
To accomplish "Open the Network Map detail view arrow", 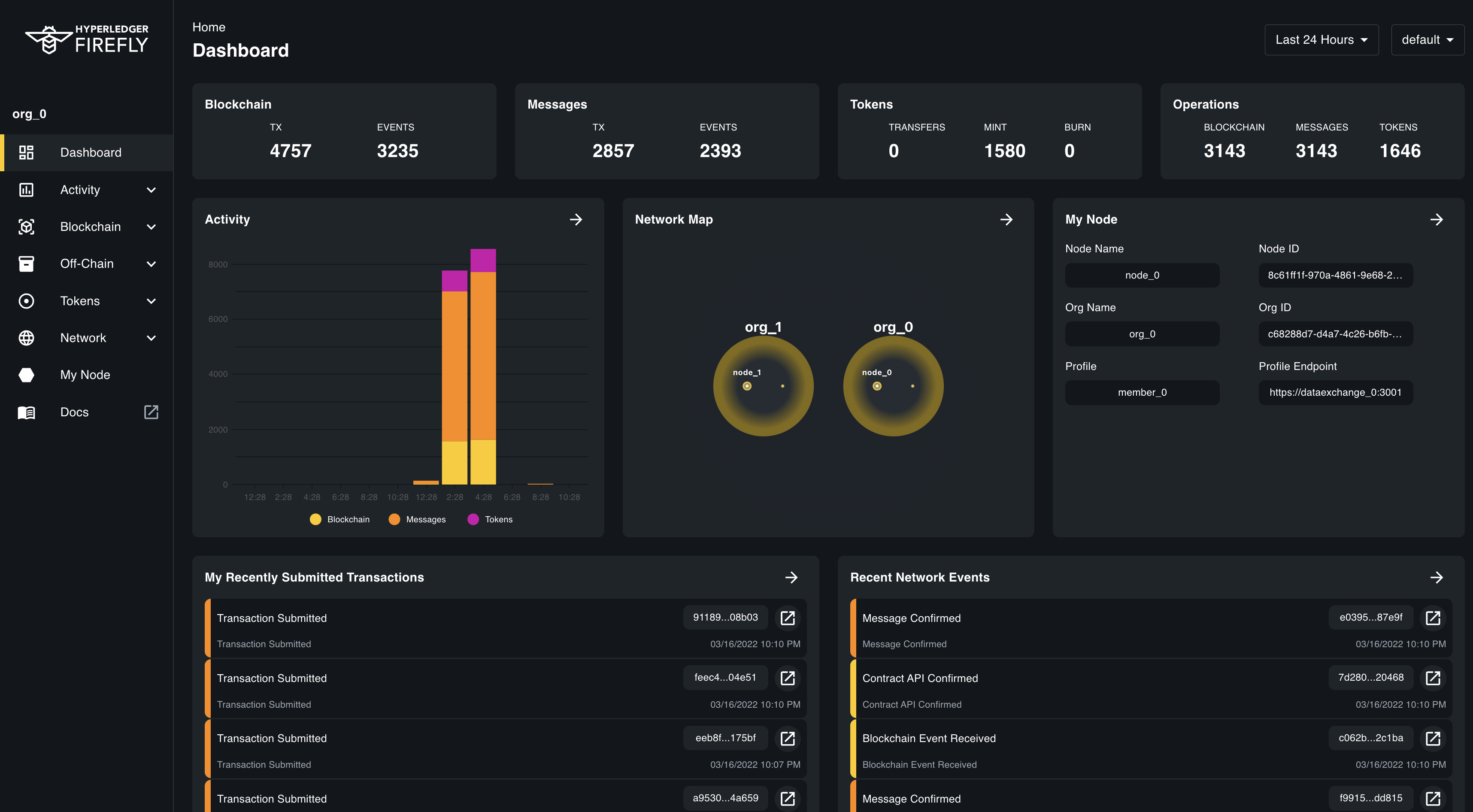I will [1006, 219].
